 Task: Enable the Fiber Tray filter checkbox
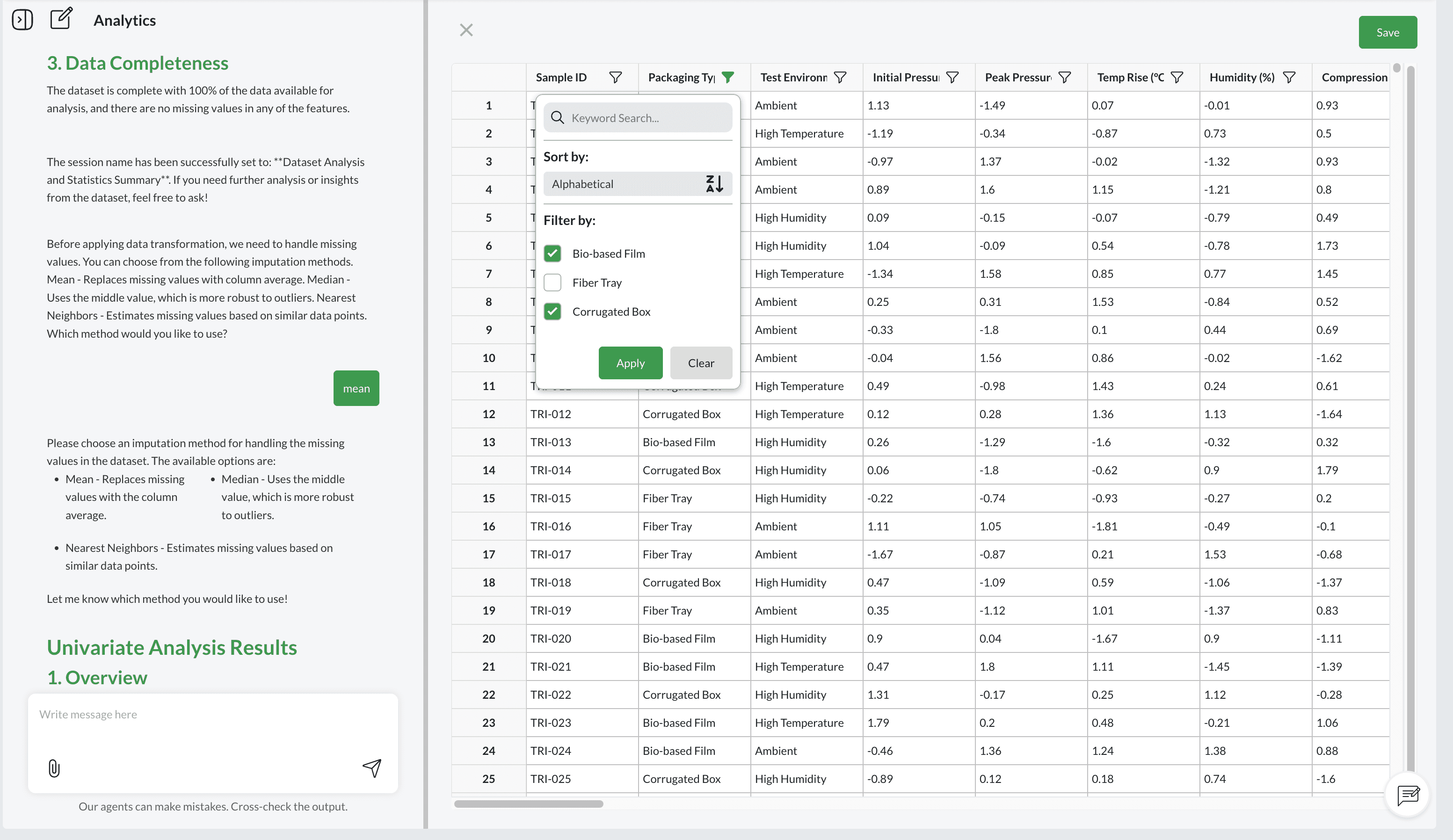[552, 282]
